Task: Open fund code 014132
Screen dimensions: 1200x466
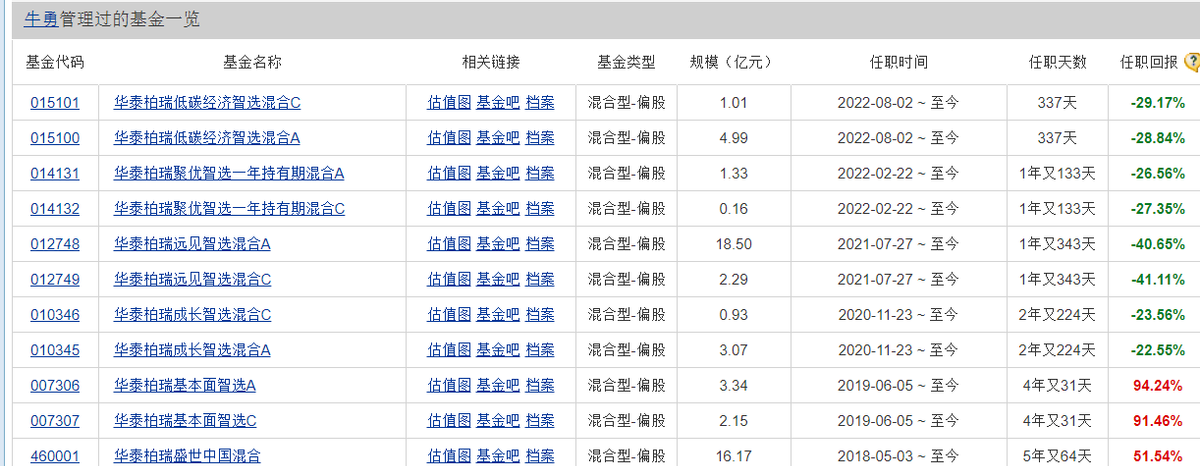Action: 55,208
